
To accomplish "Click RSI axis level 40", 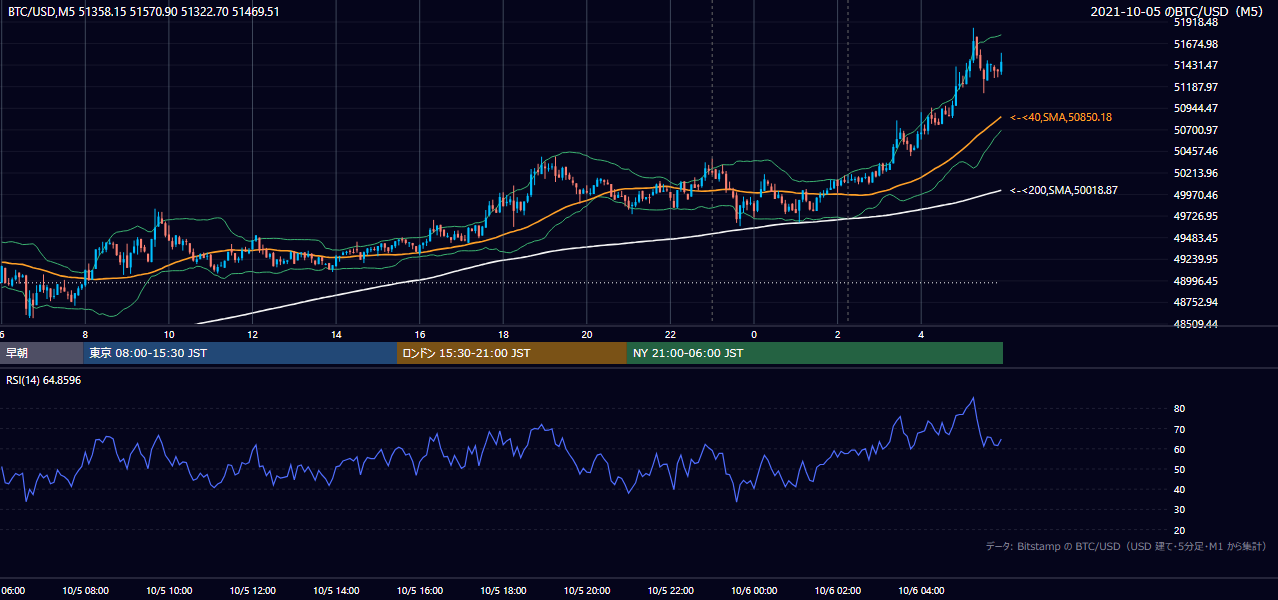I will pos(1179,489).
